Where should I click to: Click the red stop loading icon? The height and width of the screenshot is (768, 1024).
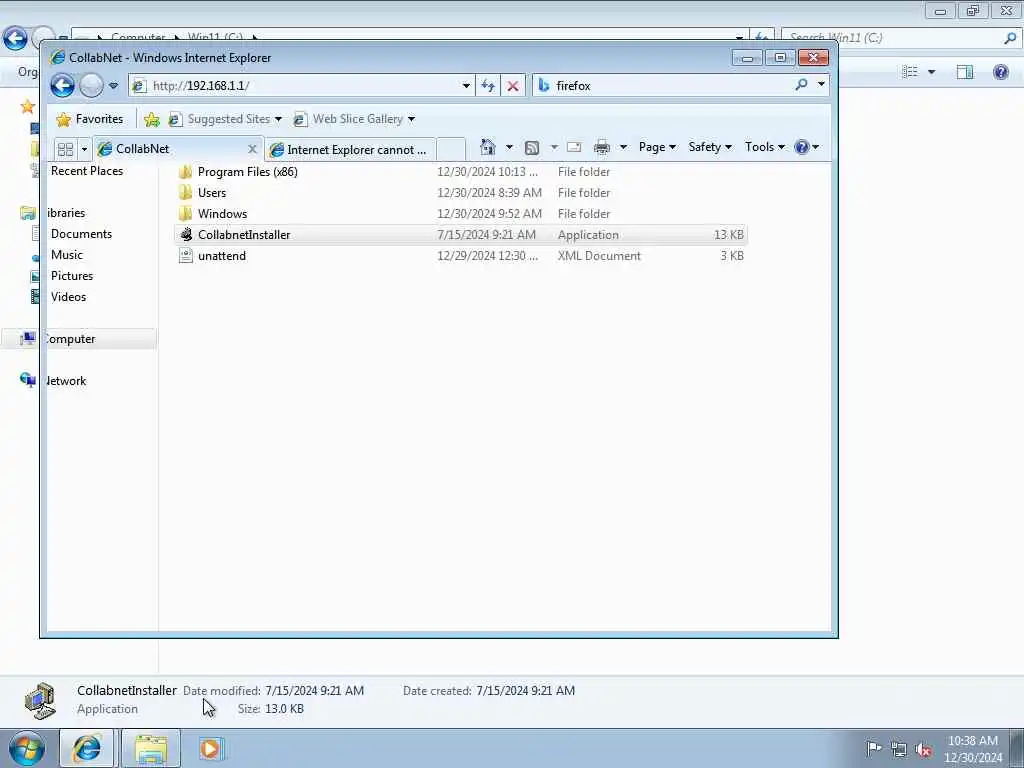tap(513, 86)
